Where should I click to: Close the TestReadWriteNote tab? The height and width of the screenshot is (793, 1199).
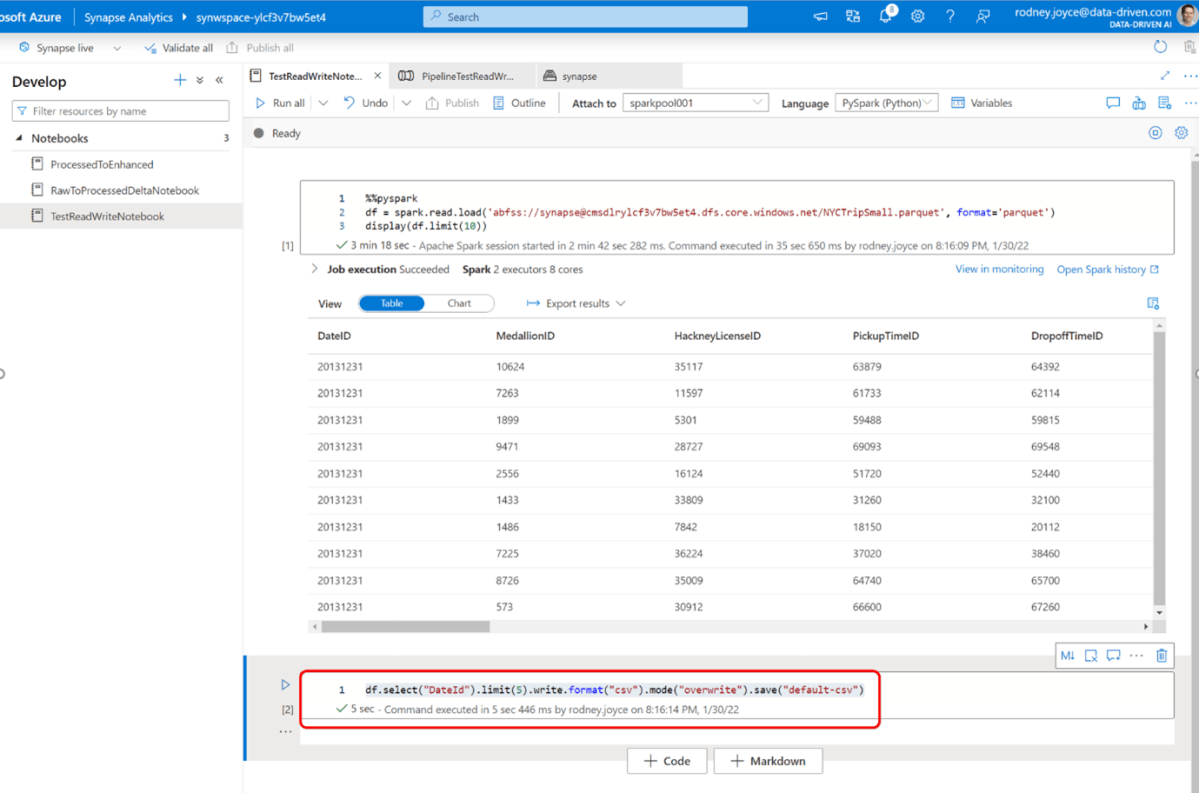click(x=378, y=76)
